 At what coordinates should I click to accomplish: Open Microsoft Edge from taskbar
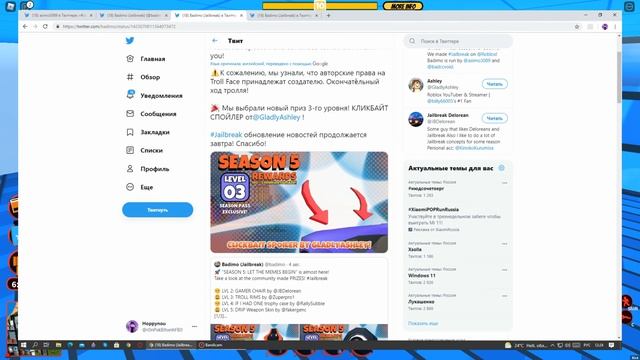point(70,345)
